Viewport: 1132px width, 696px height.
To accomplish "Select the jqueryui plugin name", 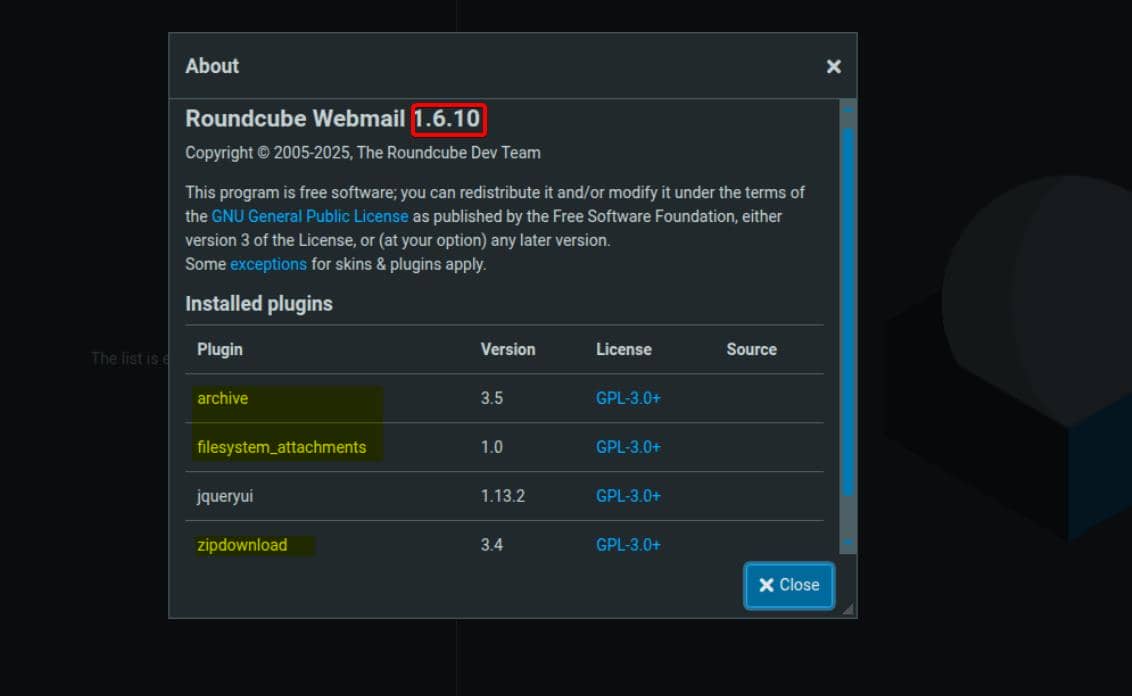I will coord(225,497).
